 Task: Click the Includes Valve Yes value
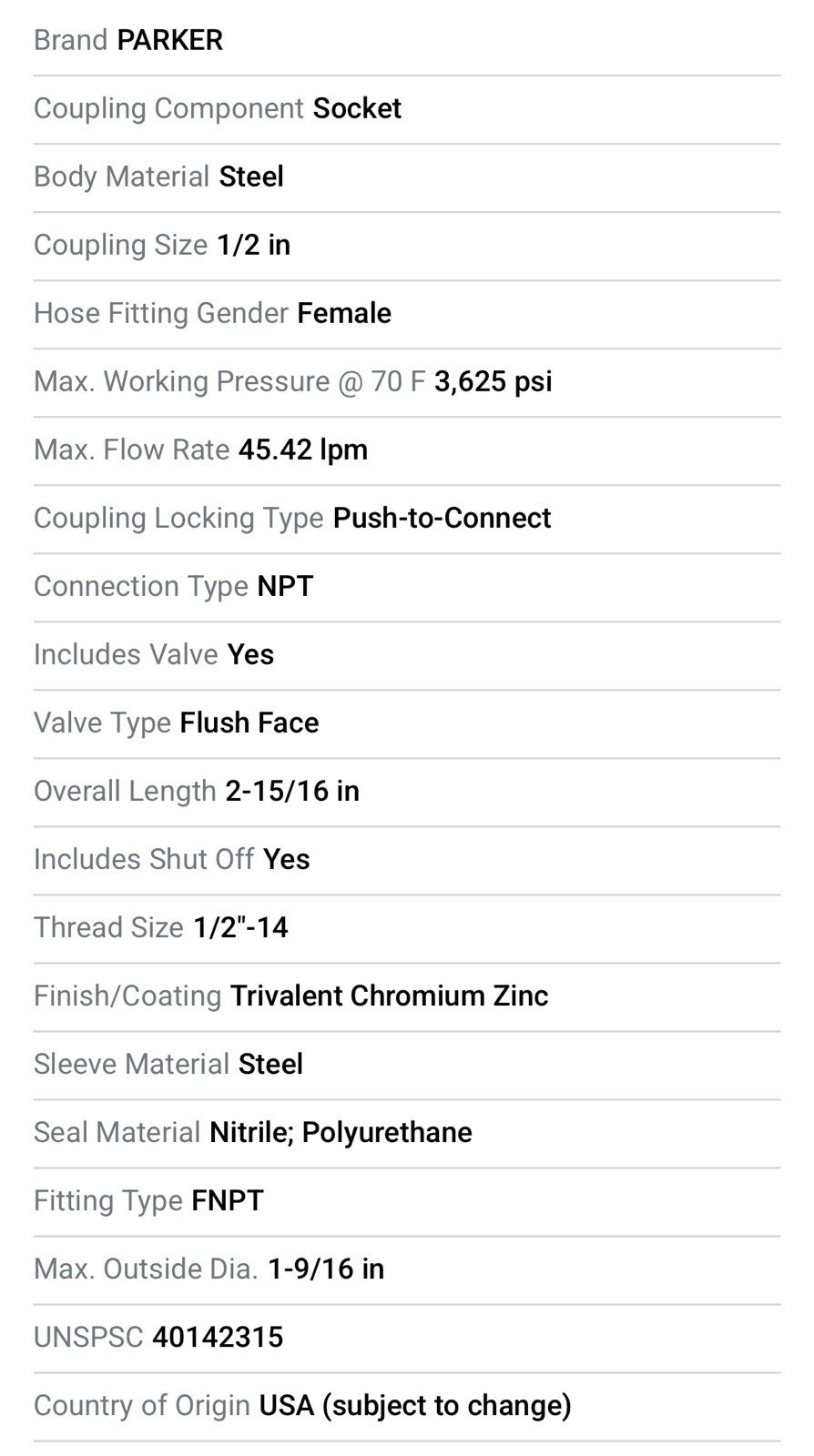pyautogui.click(x=250, y=654)
